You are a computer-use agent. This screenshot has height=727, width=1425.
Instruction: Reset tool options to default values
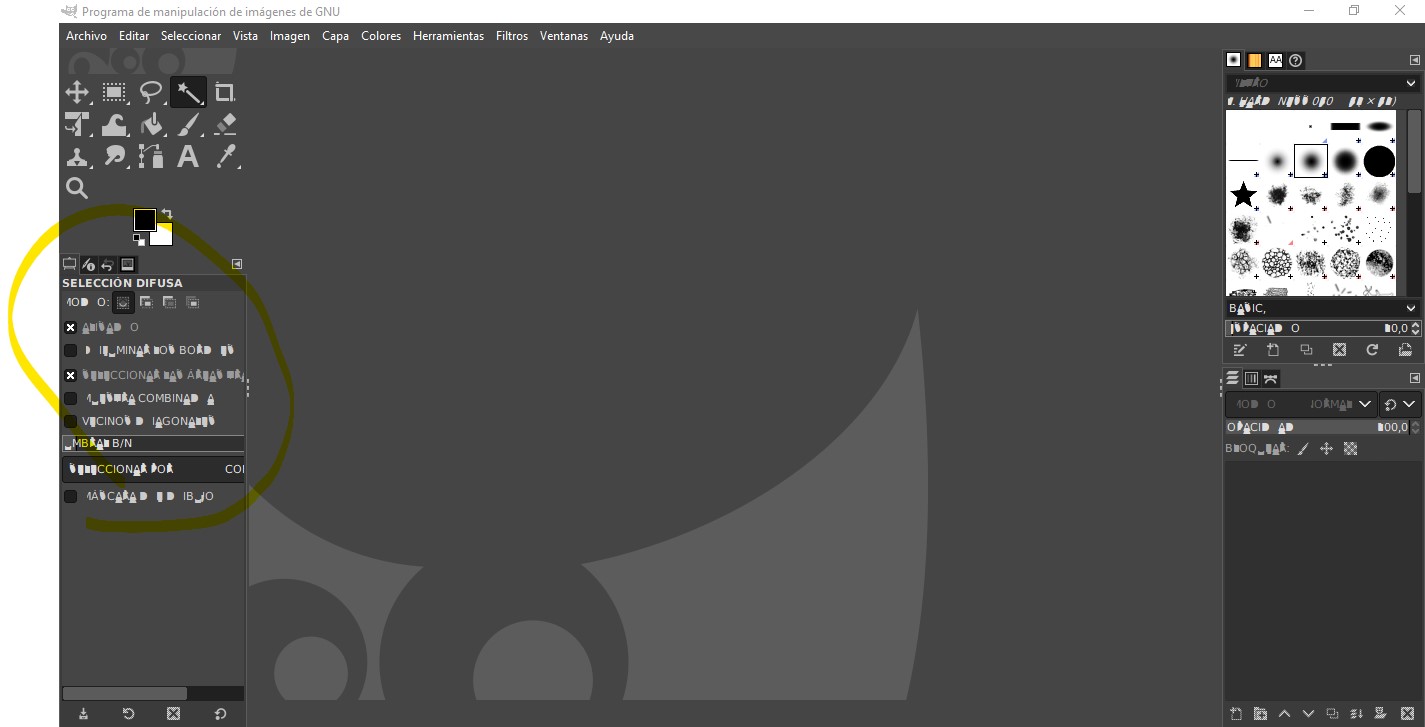click(220, 714)
